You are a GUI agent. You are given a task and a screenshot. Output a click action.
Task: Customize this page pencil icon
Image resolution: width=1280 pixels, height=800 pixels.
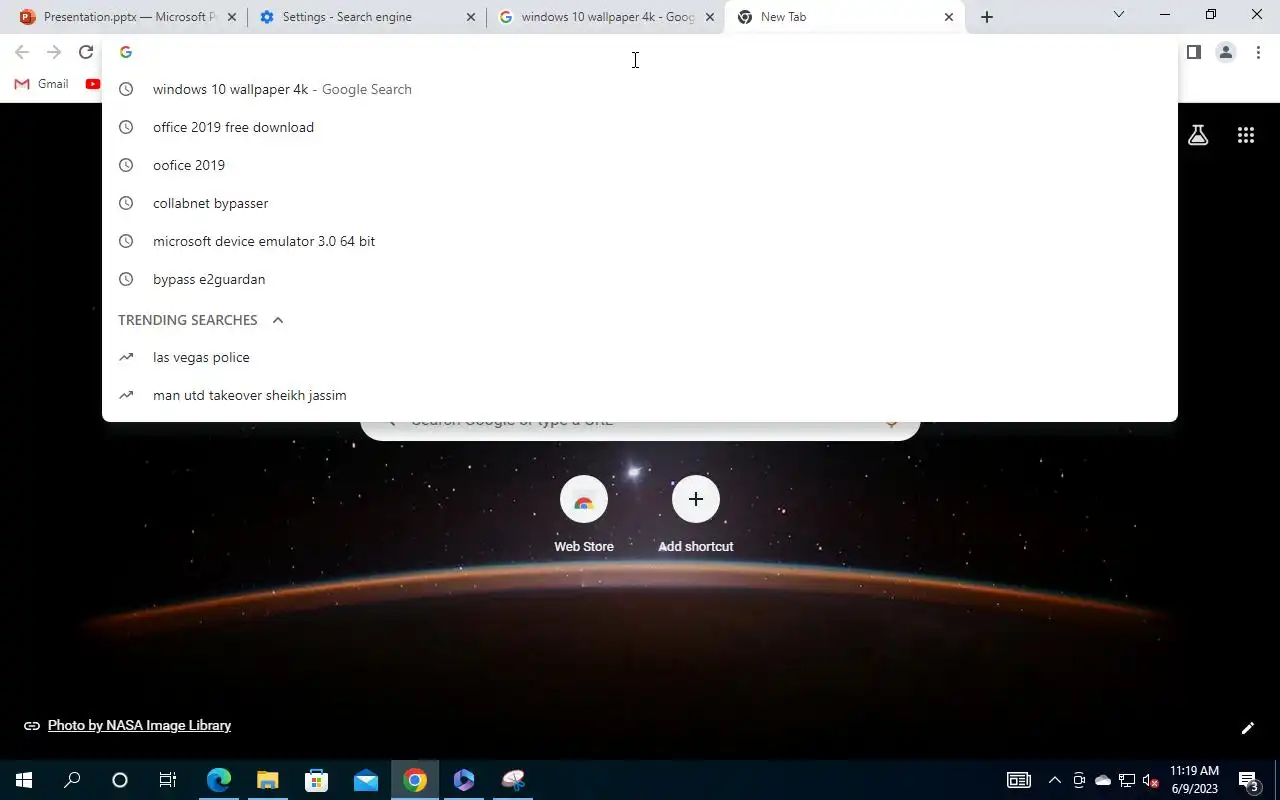pyautogui.click(x=1247, y=728)
